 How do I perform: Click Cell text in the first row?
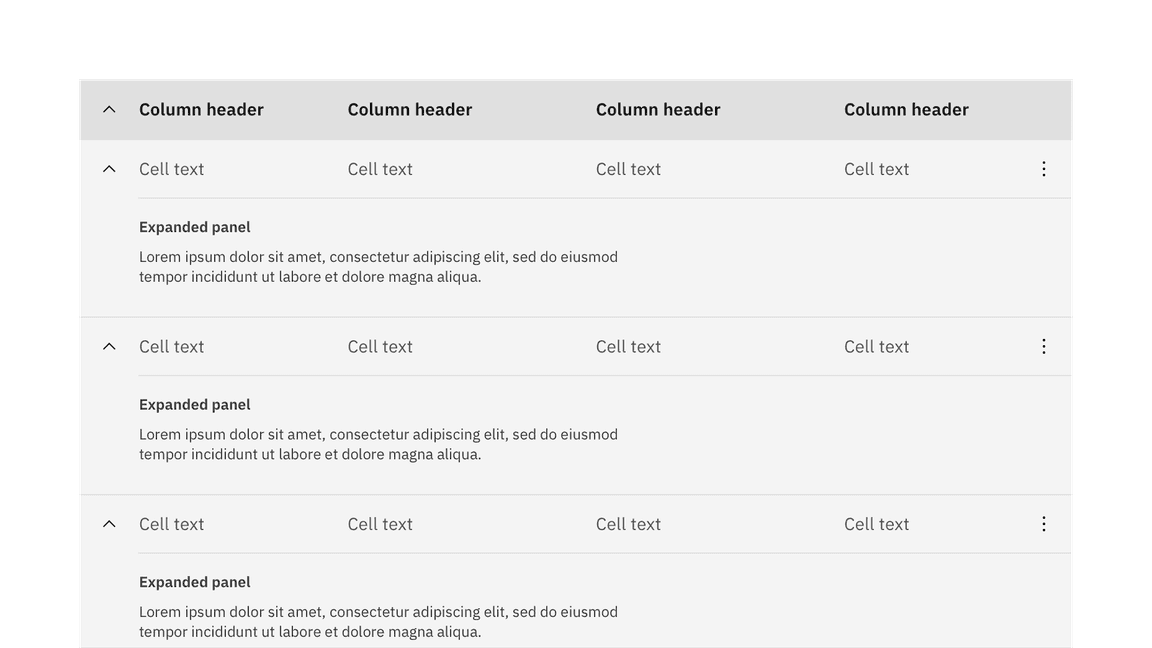(171, 169)
